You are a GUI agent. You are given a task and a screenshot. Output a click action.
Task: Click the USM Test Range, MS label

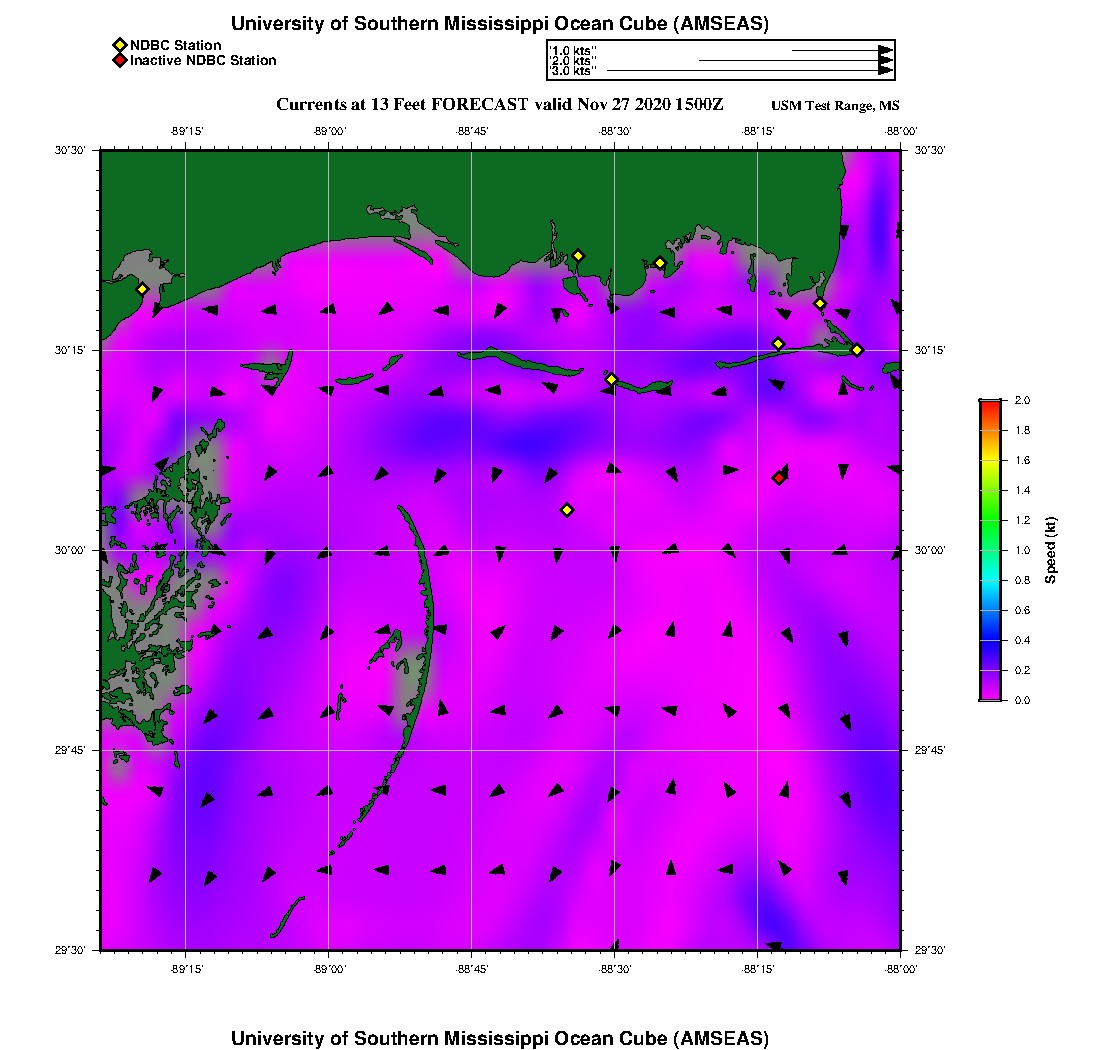coord(835,106)
